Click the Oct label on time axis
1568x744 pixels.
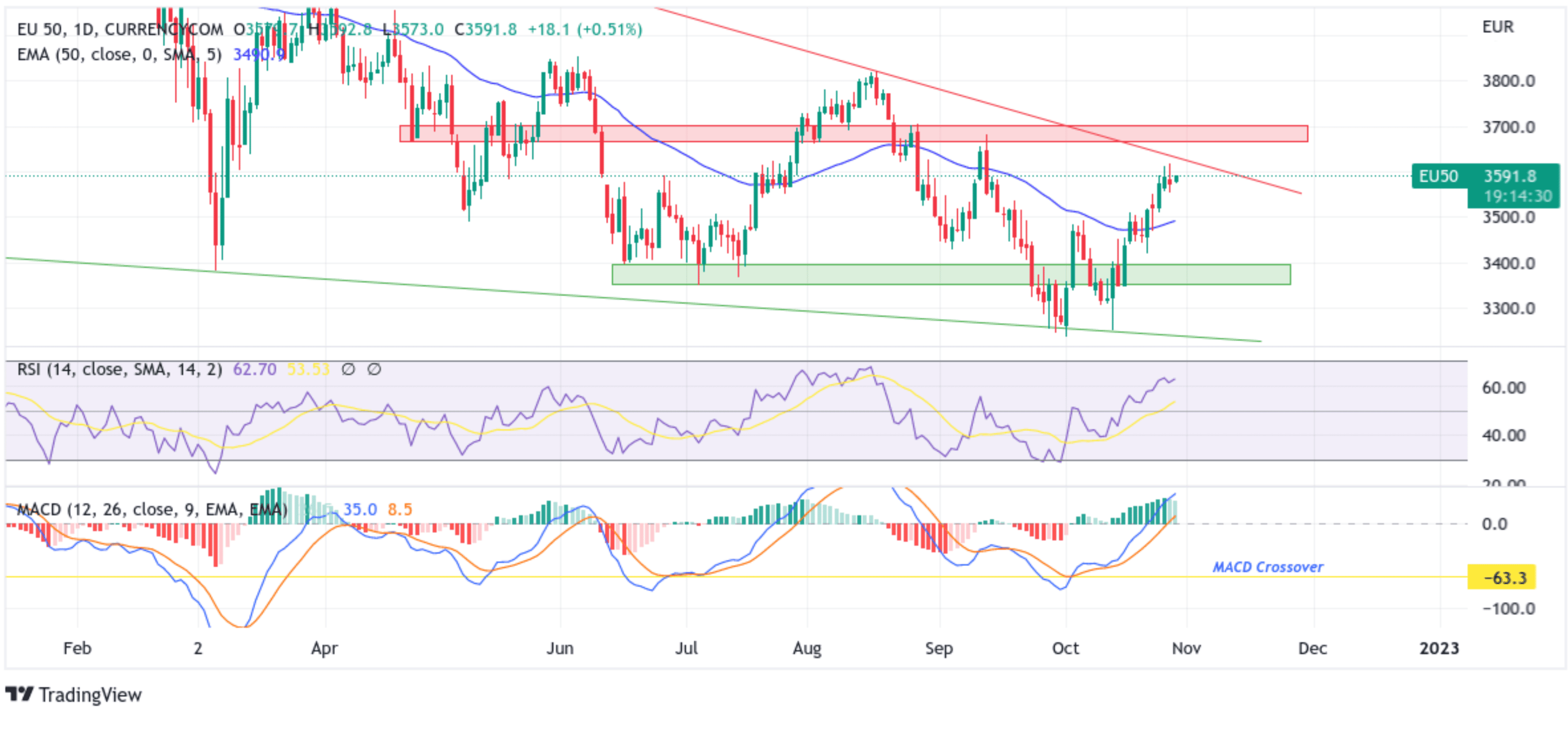(1066, 648)
